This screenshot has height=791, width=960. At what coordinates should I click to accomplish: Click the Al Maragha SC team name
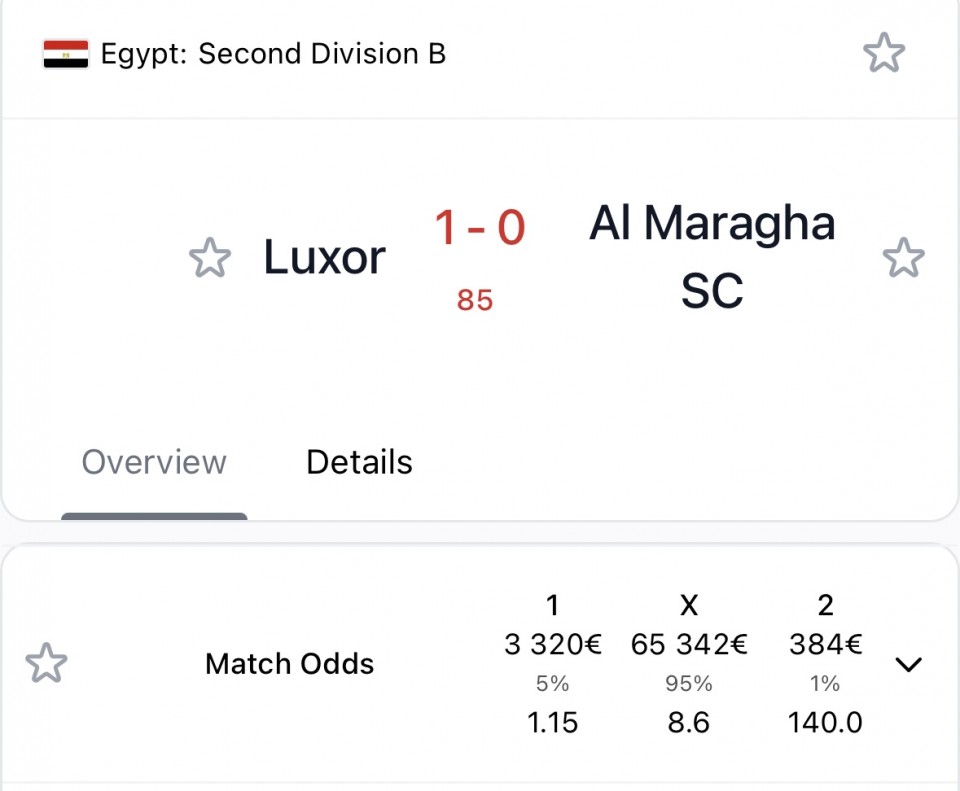[x=712, y=256]
